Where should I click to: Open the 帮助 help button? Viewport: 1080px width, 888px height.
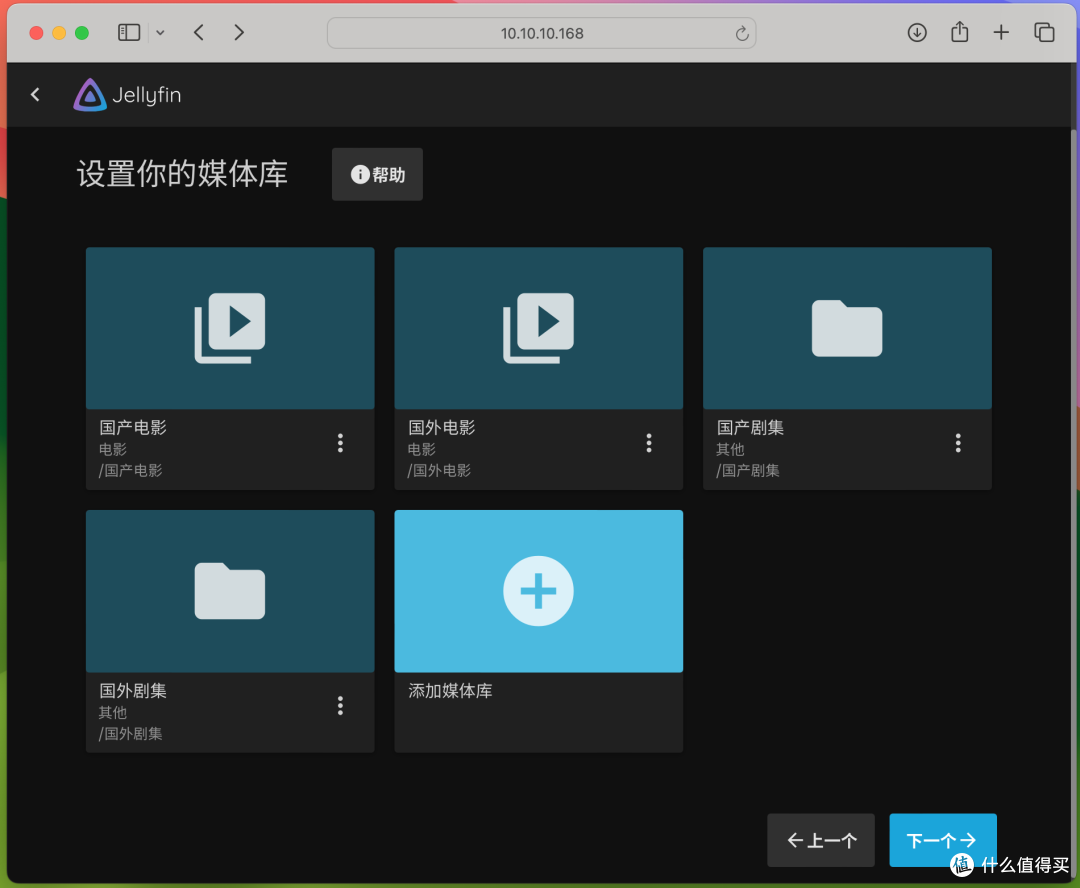pos(377,174)
